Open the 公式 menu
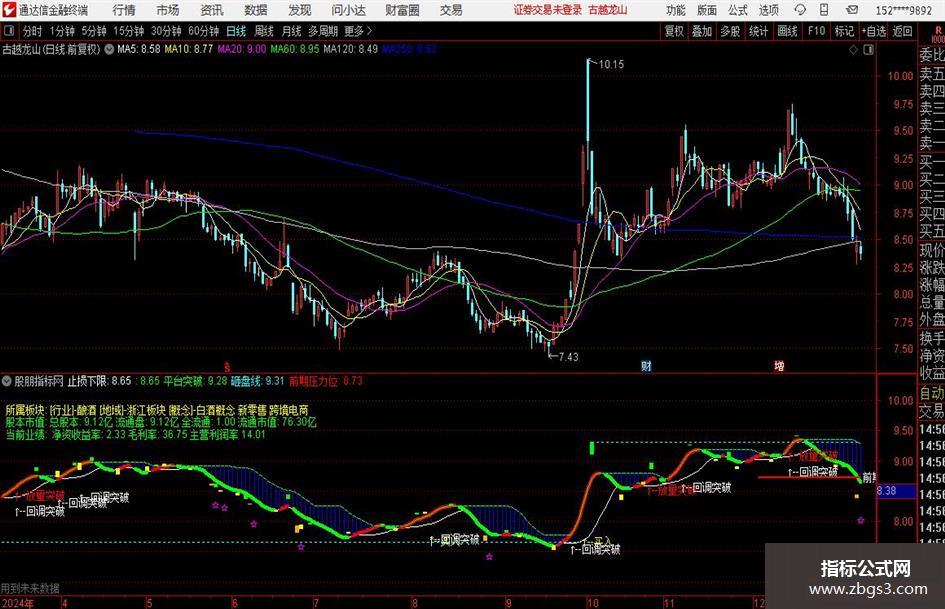Viewport: 945px width, 609px height. pyautogui.click(x=737, y=10)
